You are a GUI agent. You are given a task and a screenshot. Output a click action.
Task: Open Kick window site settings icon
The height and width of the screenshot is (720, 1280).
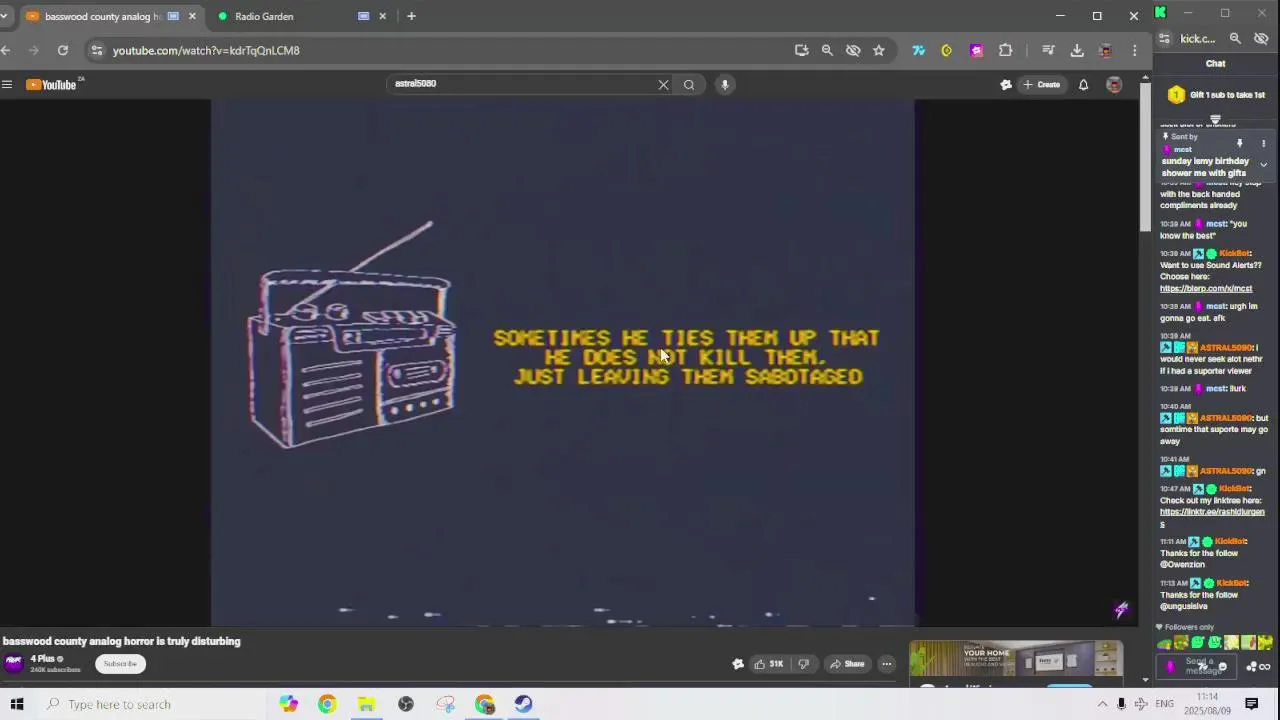pyautogui.click(x=1164, y=39)
